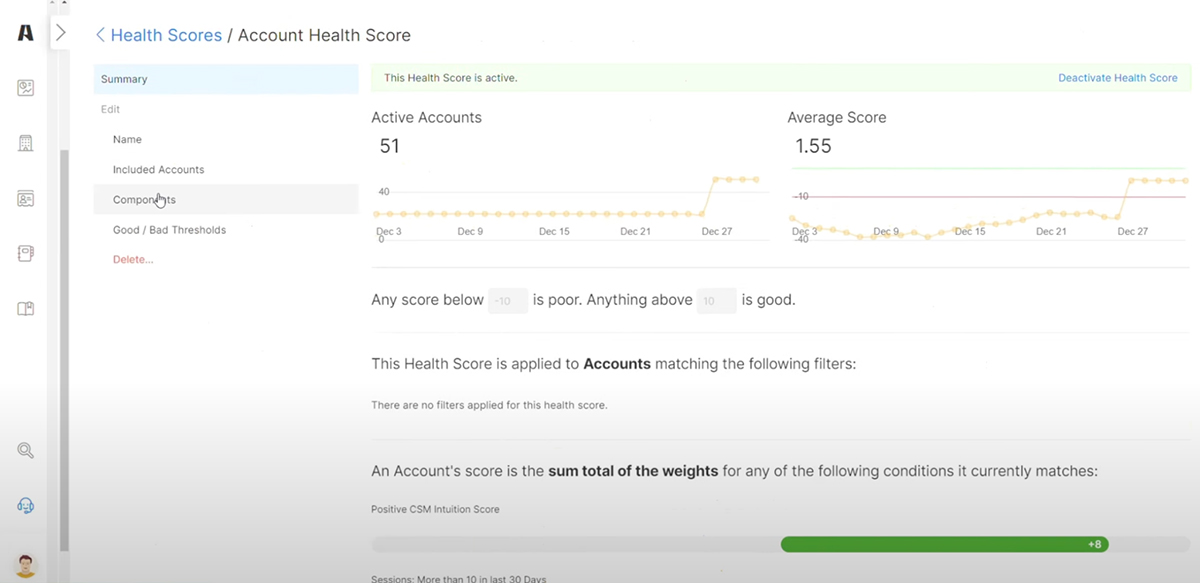Click Deactivate Health Score
Image resolution: width=1200 pixels, height=583 pixels.
(x=1118, y=77)
